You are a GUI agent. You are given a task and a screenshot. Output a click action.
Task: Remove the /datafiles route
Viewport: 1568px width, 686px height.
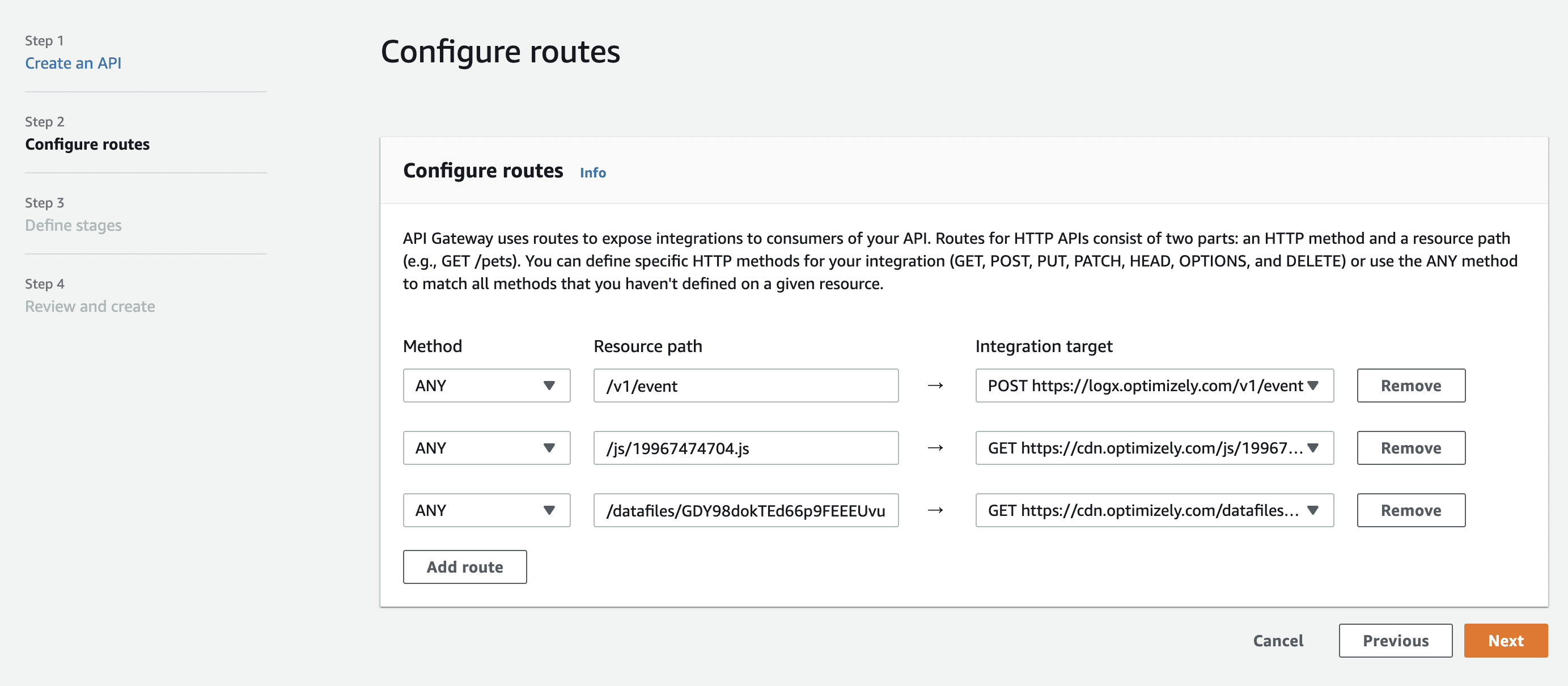click(1411, 510)
